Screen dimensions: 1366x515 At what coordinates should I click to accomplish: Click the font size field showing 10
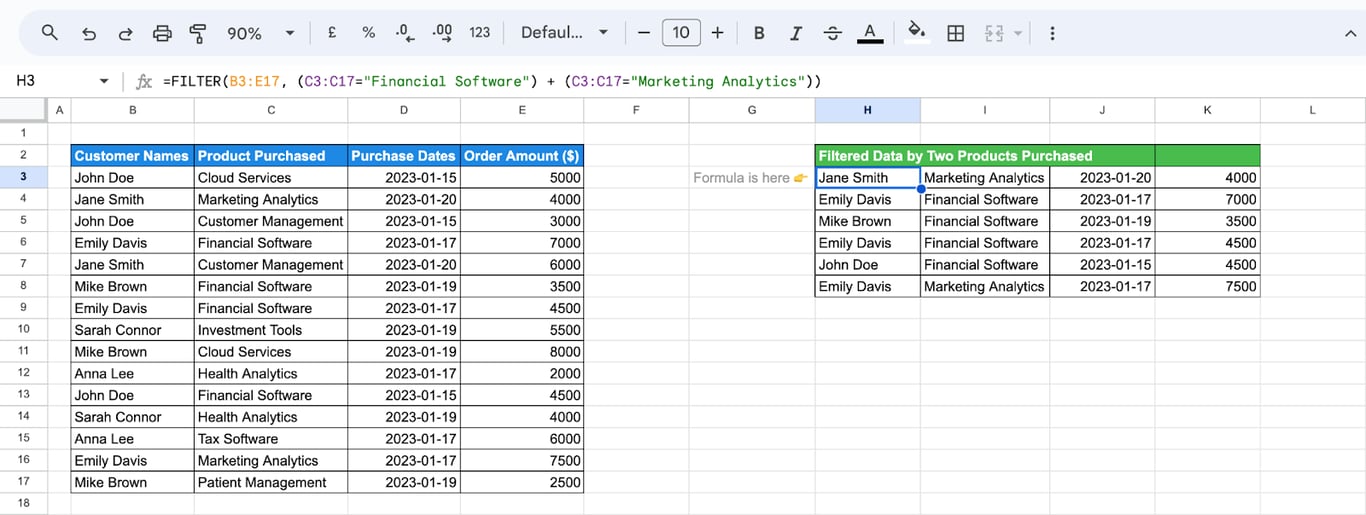(x=681, y=32)
